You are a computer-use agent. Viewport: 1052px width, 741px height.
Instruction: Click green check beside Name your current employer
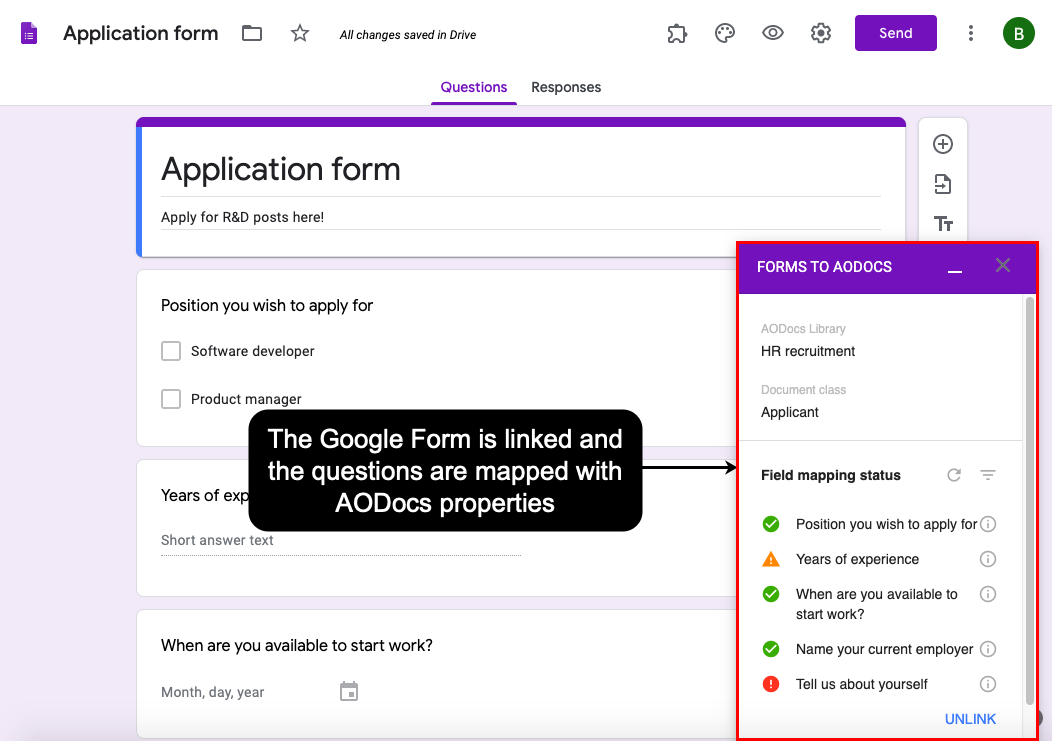(771, 649)
